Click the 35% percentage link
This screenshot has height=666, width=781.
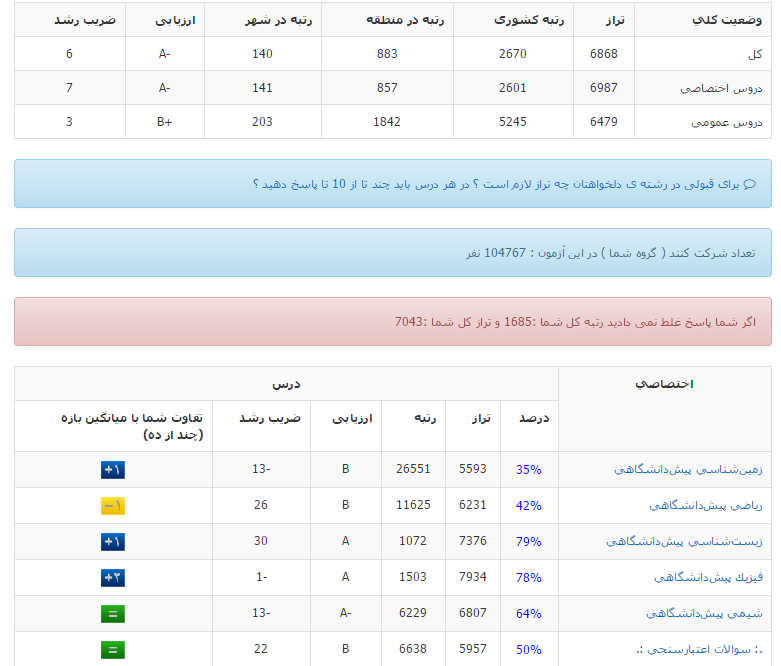pyautogui.click(x=528, y=470)
